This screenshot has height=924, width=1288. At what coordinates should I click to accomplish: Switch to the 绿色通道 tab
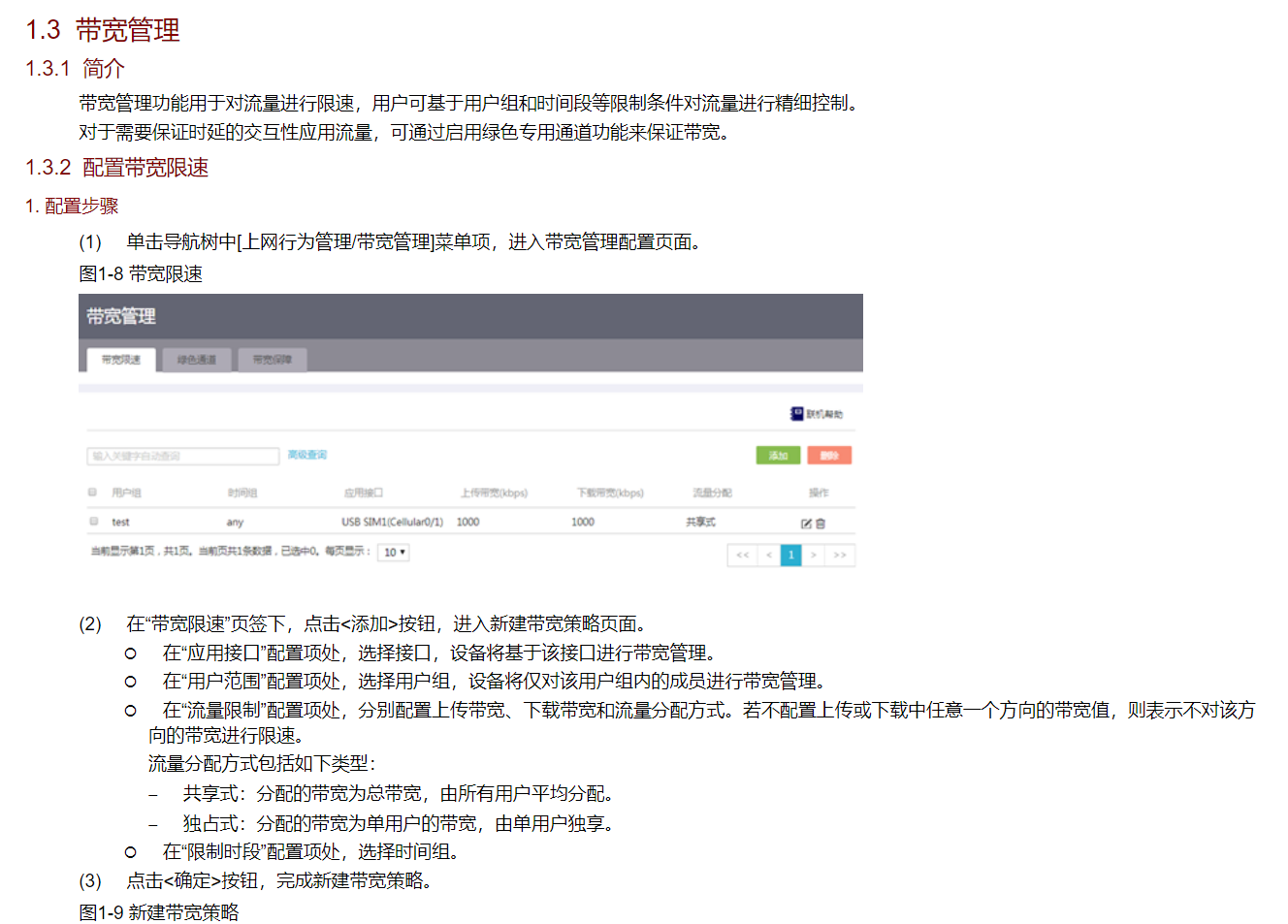(x=197, y=360)
